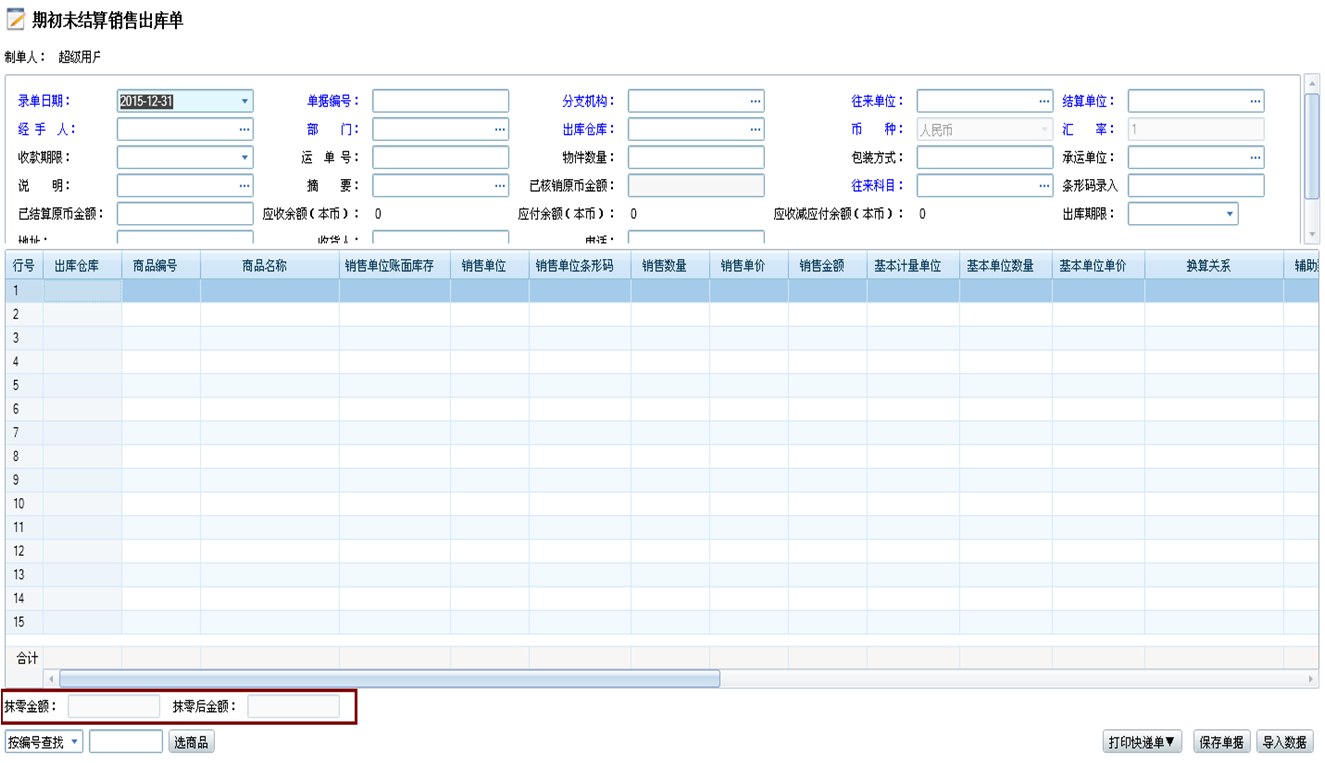1325x763 pixels.
Task: Click the 已结算原币金额 input field
Action: click(185, 213)
